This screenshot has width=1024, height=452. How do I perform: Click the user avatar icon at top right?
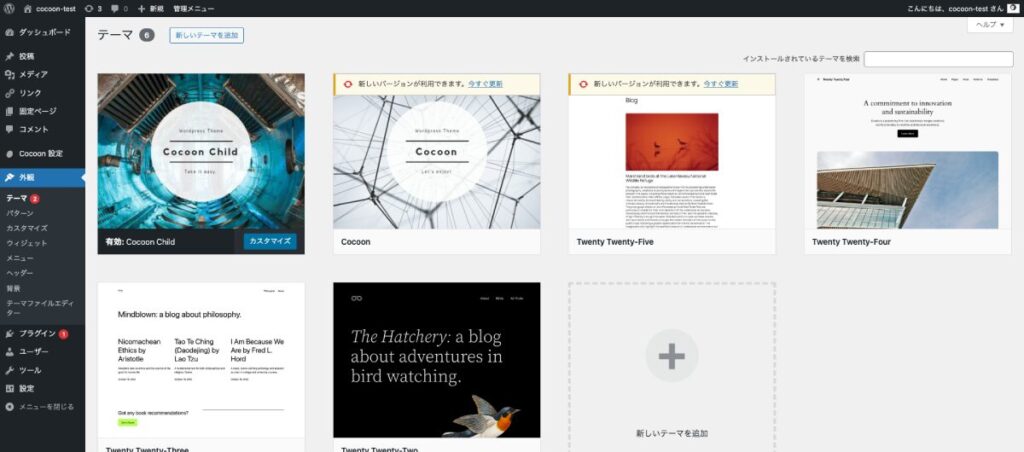point(1012,8)
